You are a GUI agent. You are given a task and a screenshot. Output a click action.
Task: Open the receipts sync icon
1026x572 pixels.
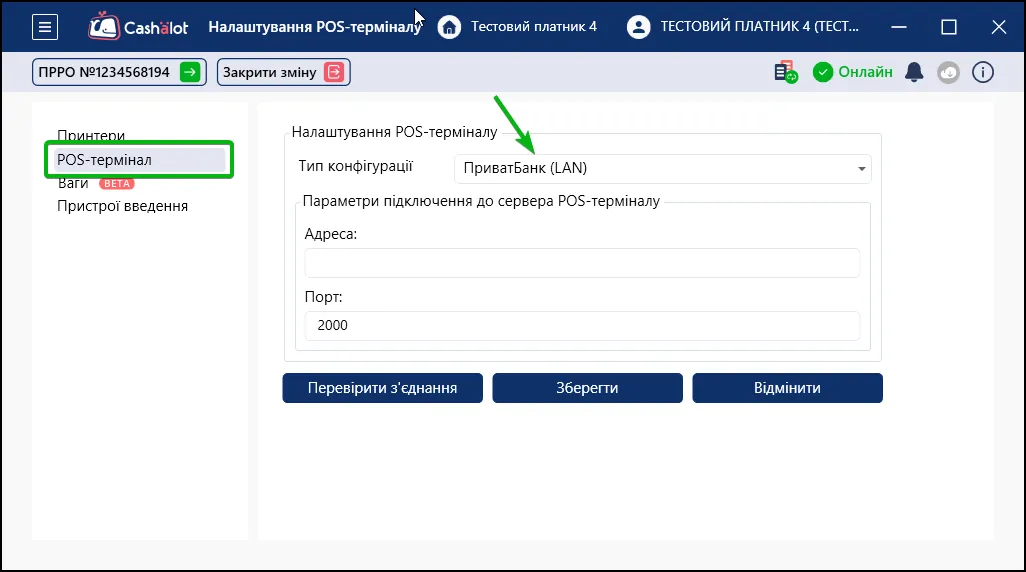[785, 72]
